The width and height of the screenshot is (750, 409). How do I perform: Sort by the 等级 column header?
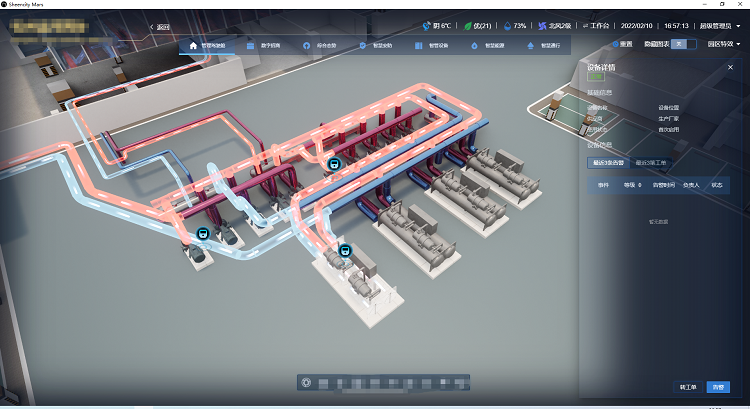click(632, 185)
